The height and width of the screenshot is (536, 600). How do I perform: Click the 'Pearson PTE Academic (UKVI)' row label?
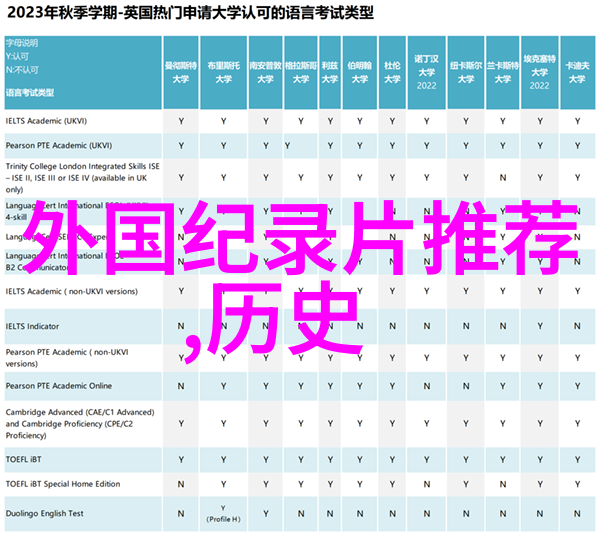(59, 145)
